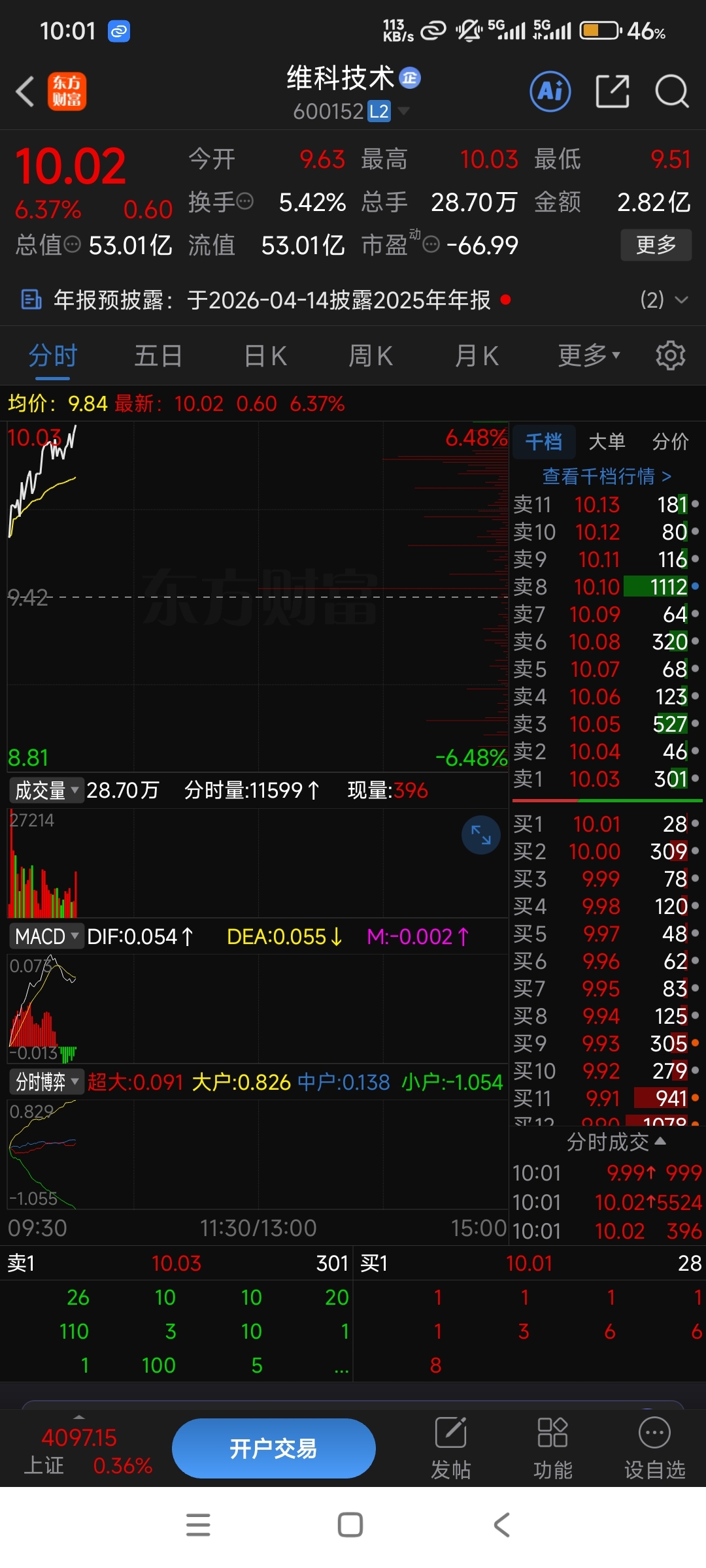Open 查看千档行情 link
Screen dimensions: 706x1568
click(x=607, y=476)
